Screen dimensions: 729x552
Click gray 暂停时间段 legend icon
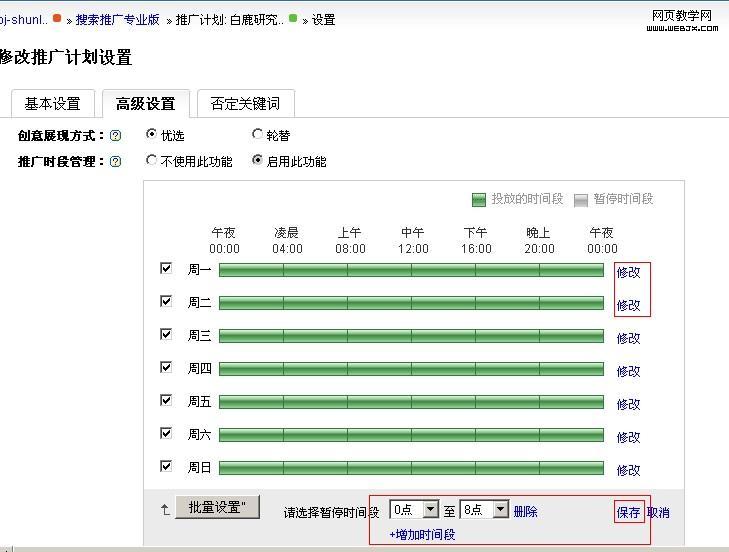[x=581, y=200]
